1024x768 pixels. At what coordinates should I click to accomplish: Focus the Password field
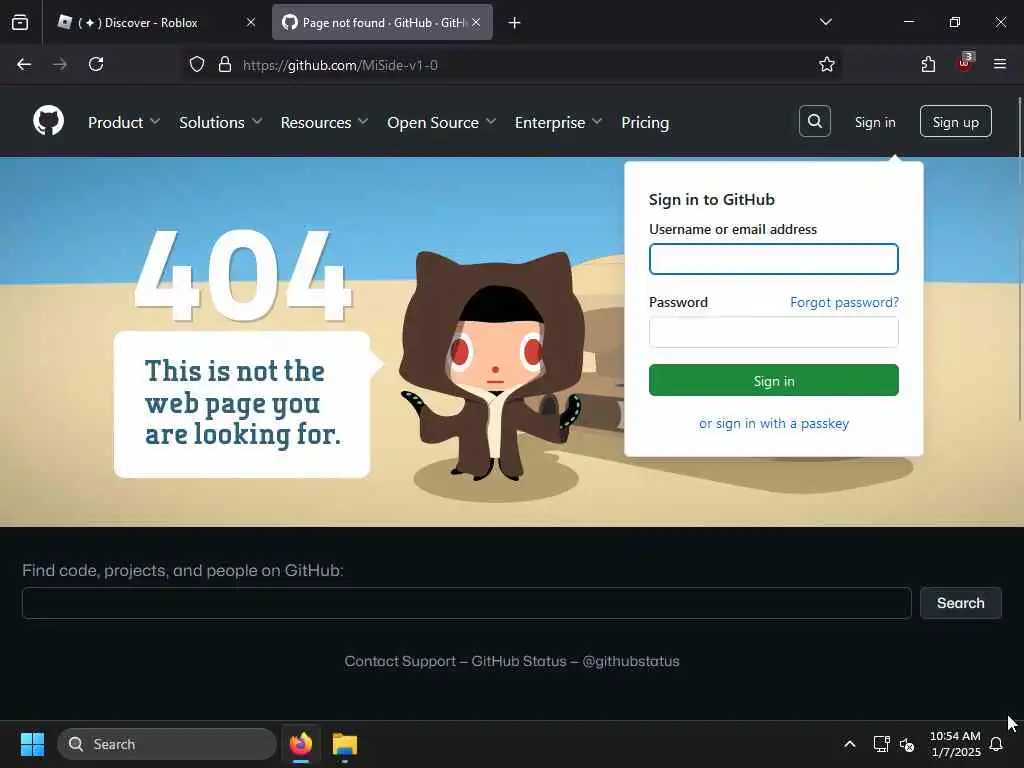[x=773, y=332]
